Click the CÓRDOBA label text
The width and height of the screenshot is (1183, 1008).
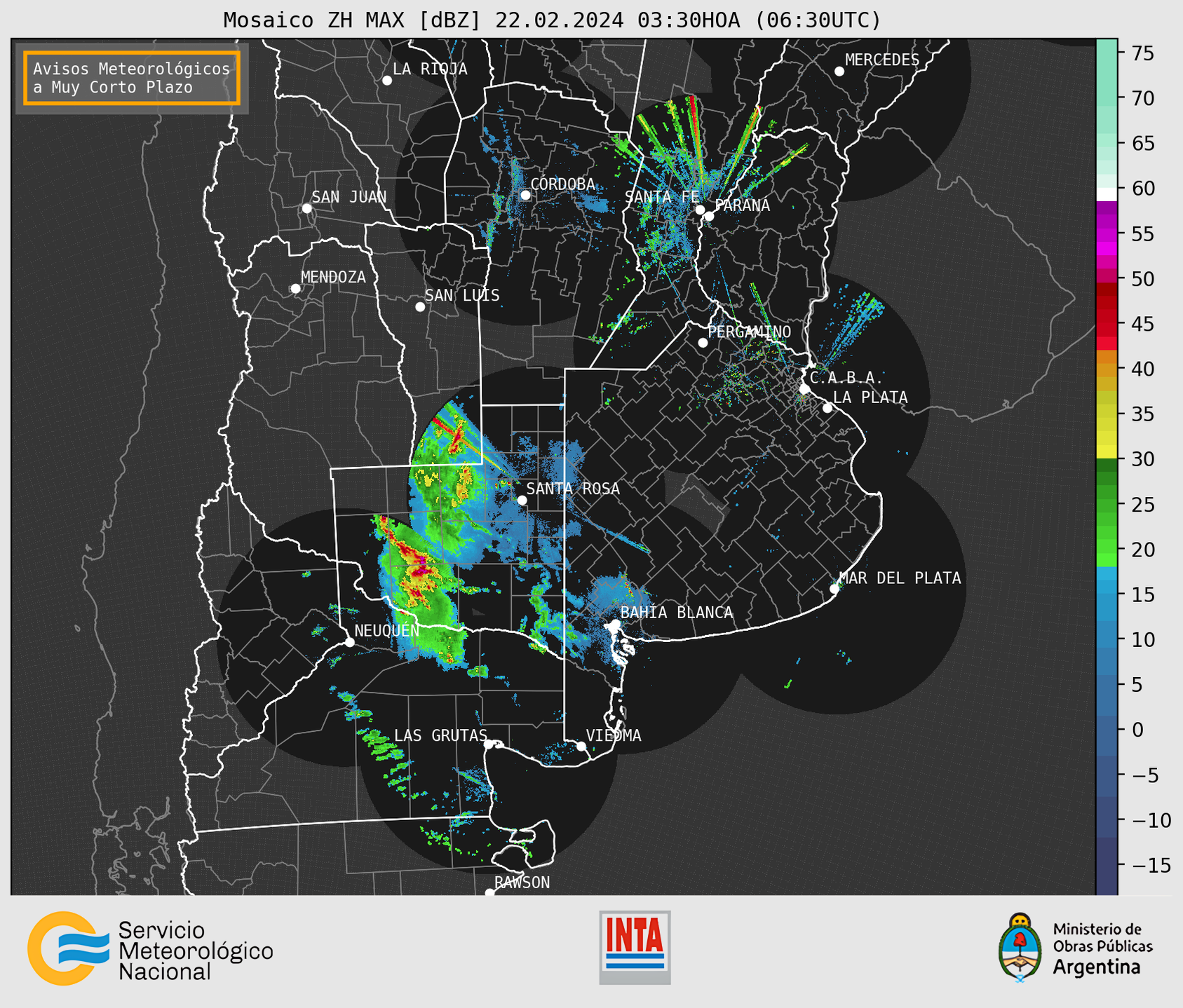562,184
